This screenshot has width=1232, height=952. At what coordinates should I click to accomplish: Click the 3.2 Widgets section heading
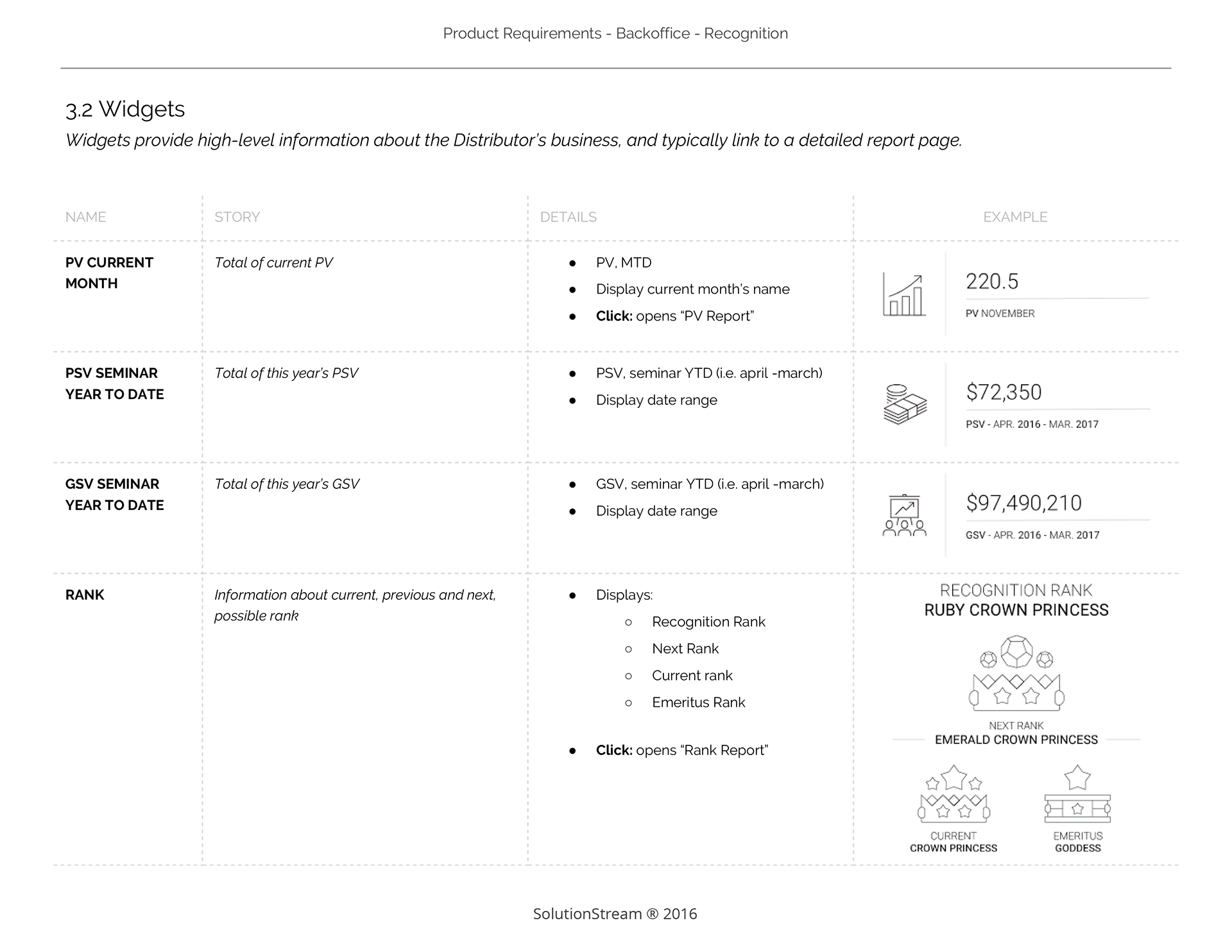point(125,109)
